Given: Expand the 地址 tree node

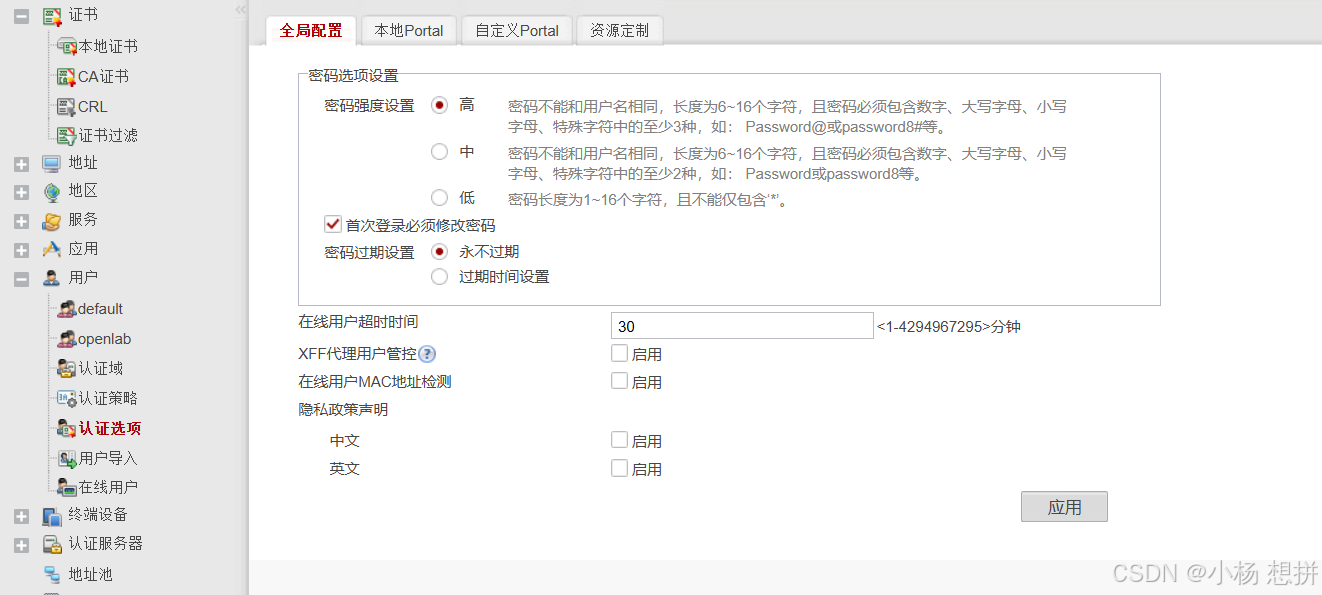Looking at the screenshot, I should [21, 164].
